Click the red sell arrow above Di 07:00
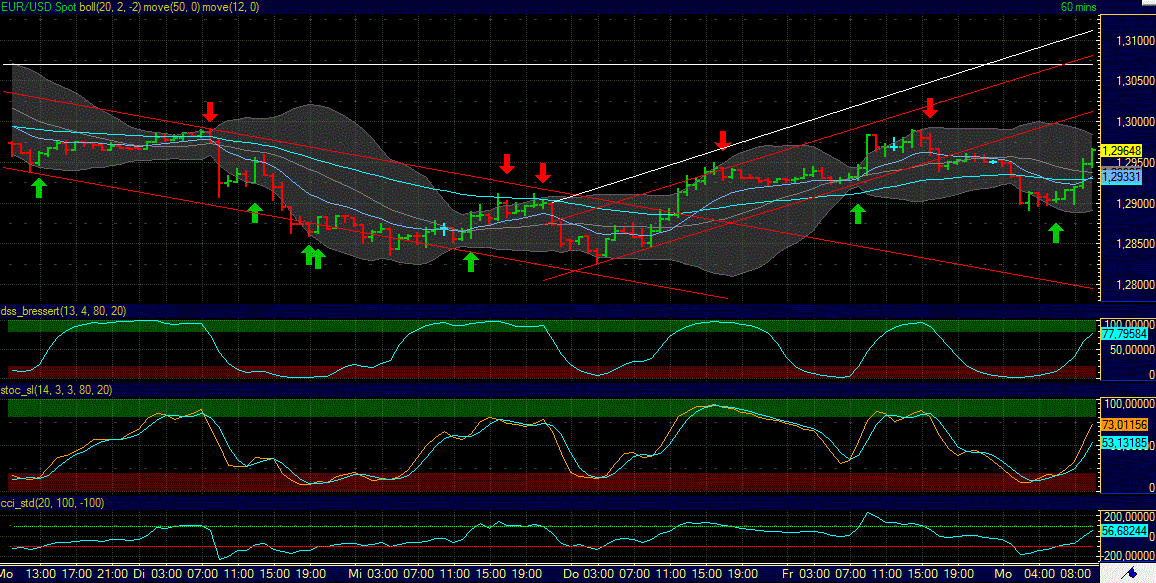The image size is (1156, 583). (210, 110)
